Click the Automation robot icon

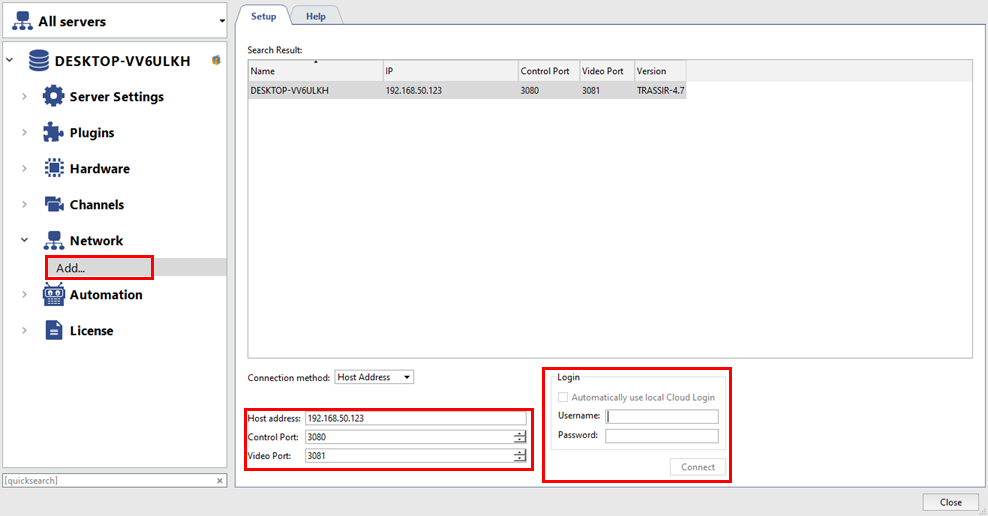pyautogui.click(x=53, y=295)
